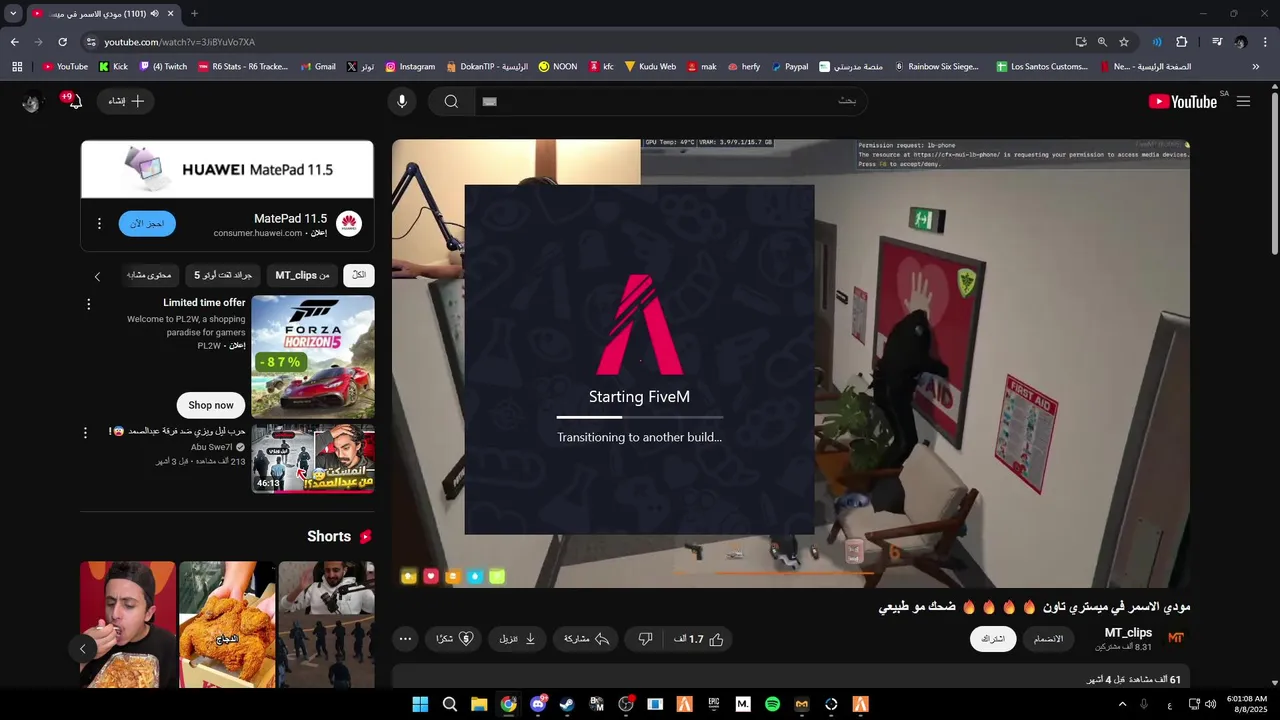Open Chrome extensions puzzle icon
1280x720 pixels.
pos(1182,42)
